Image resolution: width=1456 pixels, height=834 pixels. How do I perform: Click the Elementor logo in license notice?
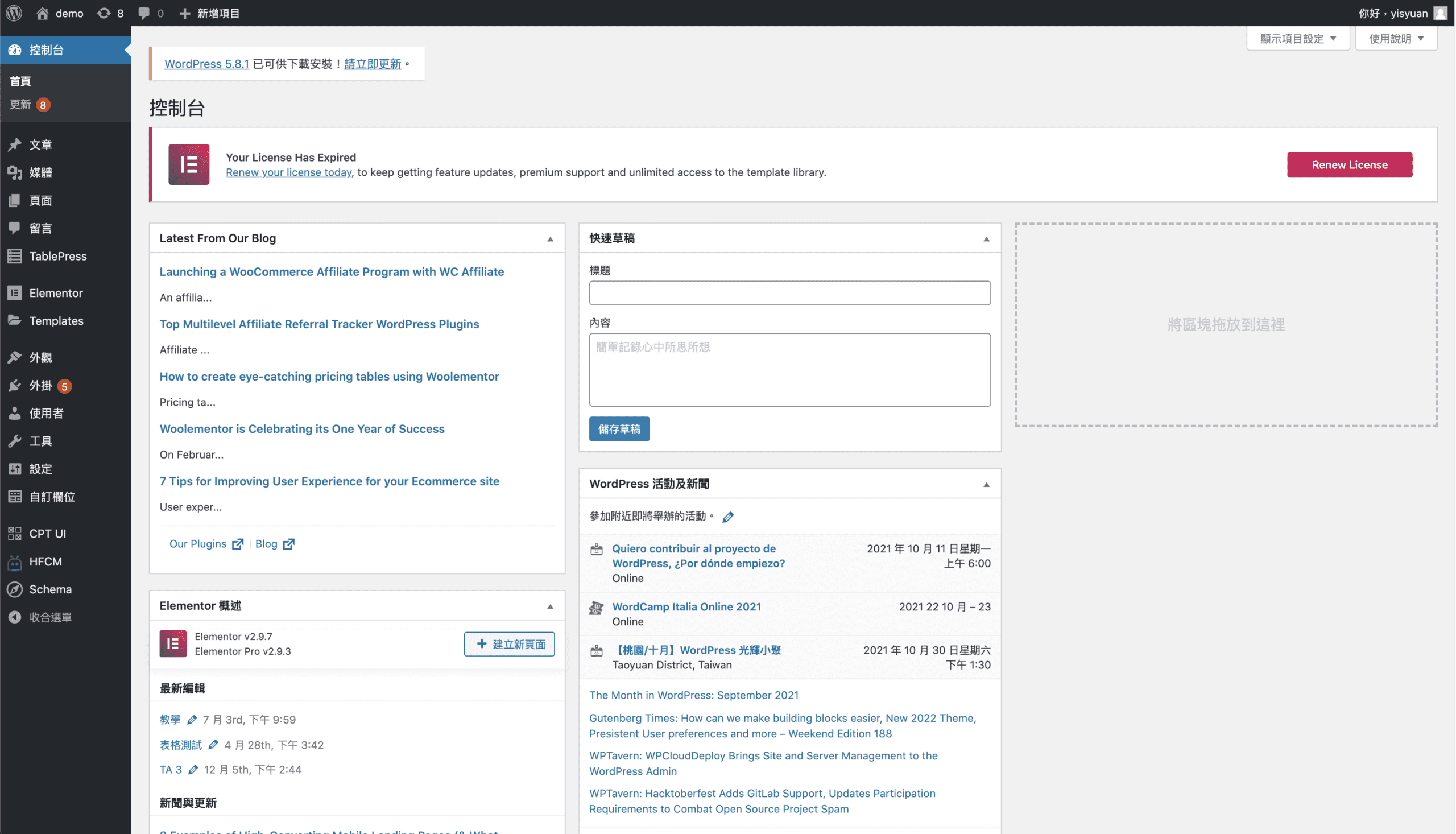pyautogui.click(x=188, y=164)
